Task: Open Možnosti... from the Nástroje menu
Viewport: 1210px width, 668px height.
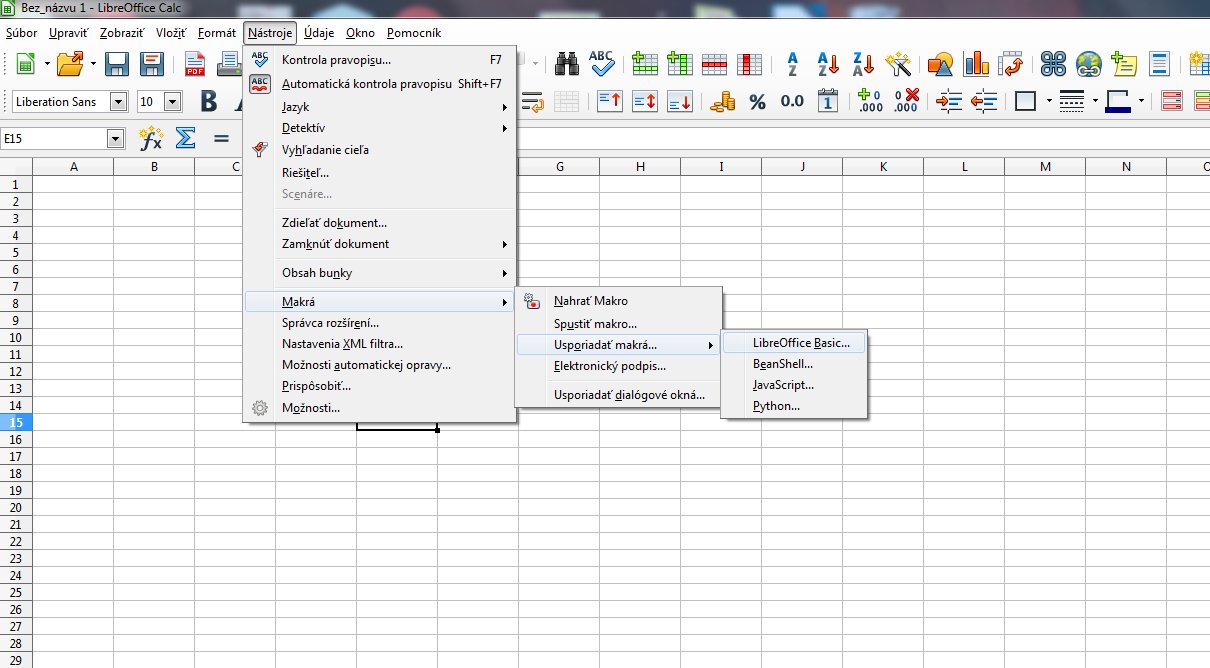Action: click(380, 408)
